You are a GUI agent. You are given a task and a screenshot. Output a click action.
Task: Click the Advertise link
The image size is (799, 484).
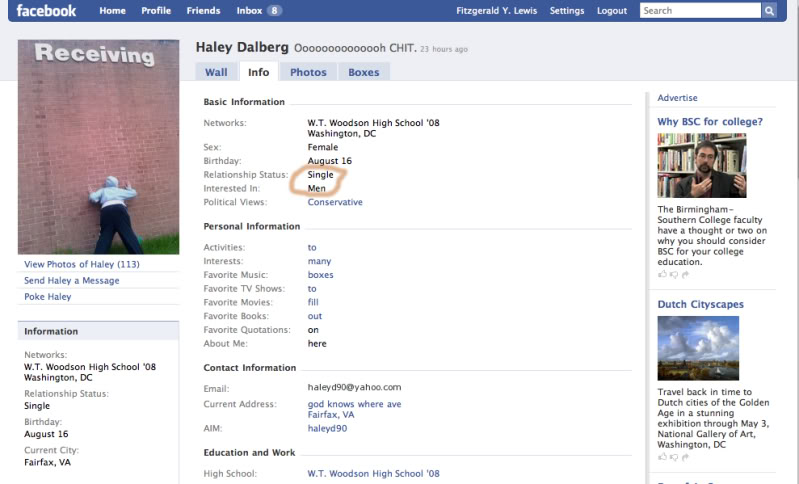click(677, 98)
